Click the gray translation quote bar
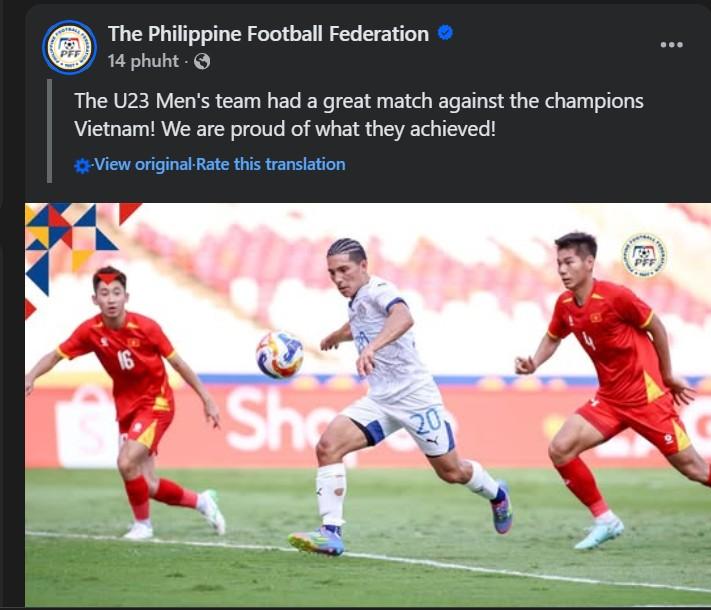 [49, 131]
